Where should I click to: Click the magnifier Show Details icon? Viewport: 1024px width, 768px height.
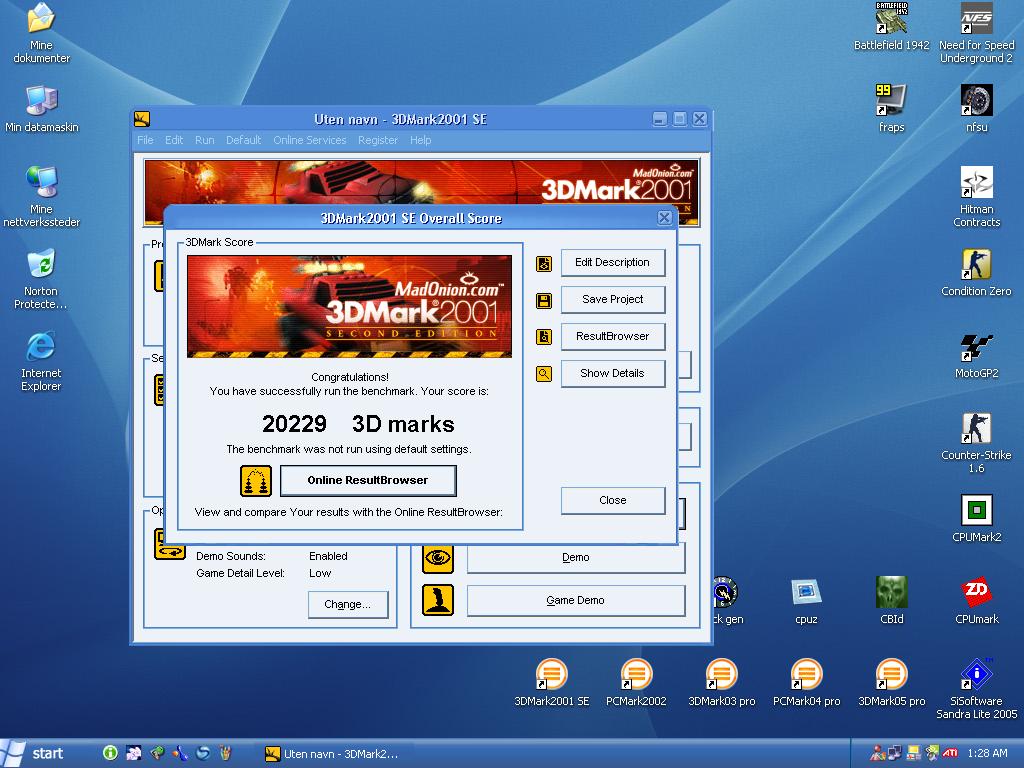543,374
